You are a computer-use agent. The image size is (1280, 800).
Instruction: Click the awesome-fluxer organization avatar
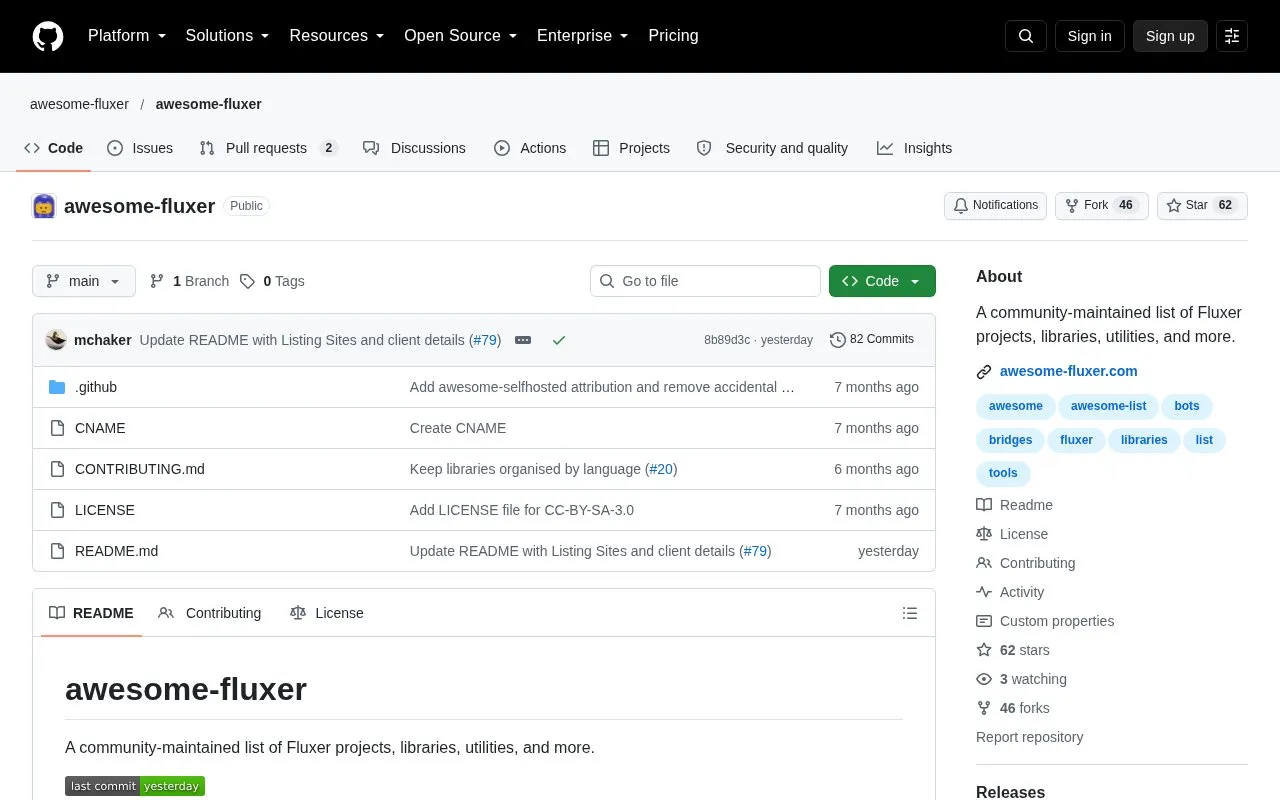tap(44, 206)
